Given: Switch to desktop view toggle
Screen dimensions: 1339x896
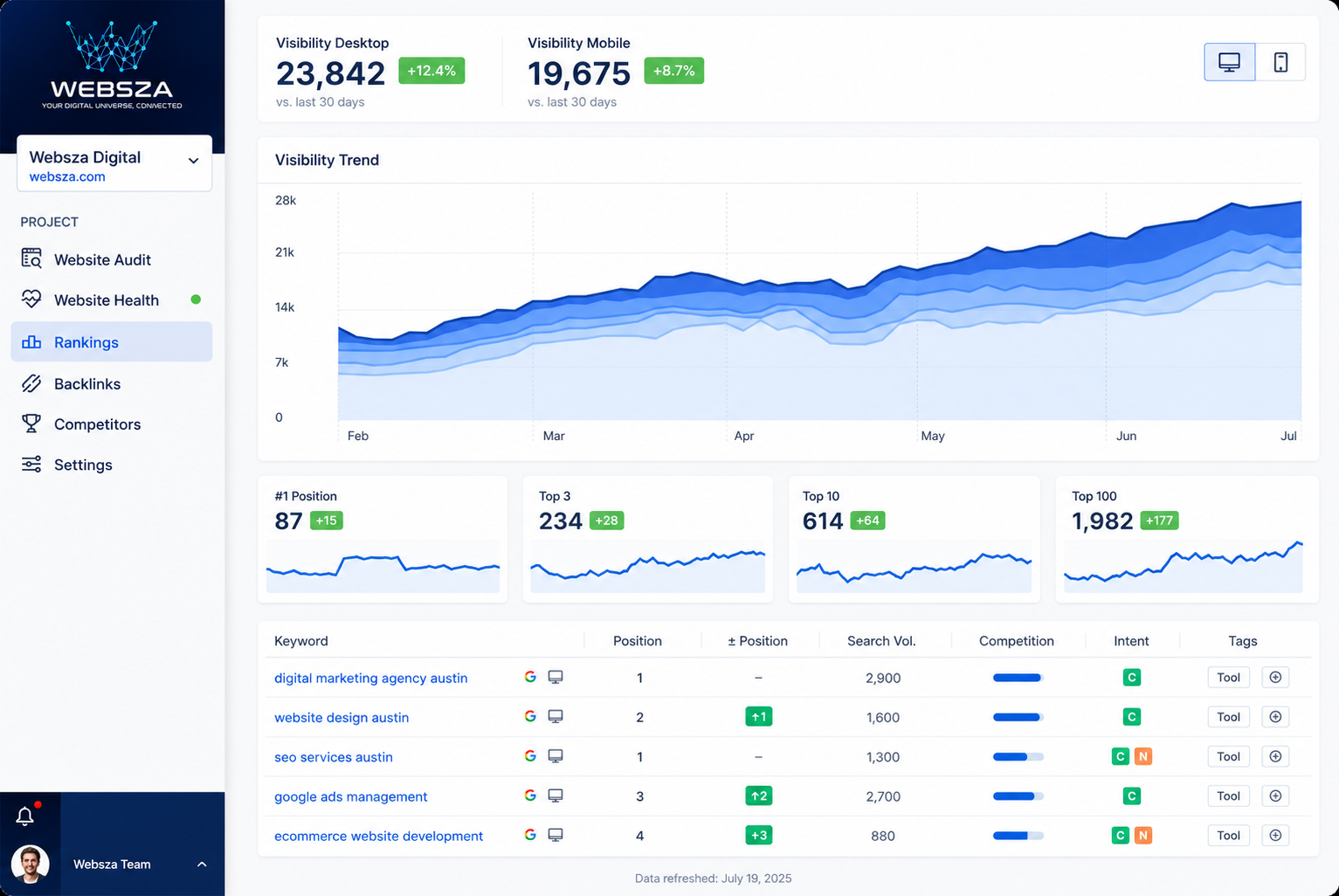Looking at the screenshot, I should 1229,62.
